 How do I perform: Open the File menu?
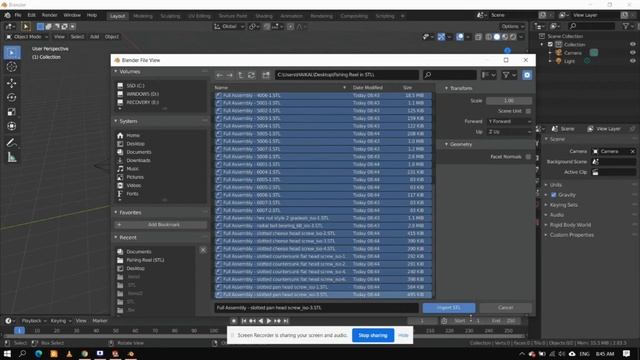[18, 16]
